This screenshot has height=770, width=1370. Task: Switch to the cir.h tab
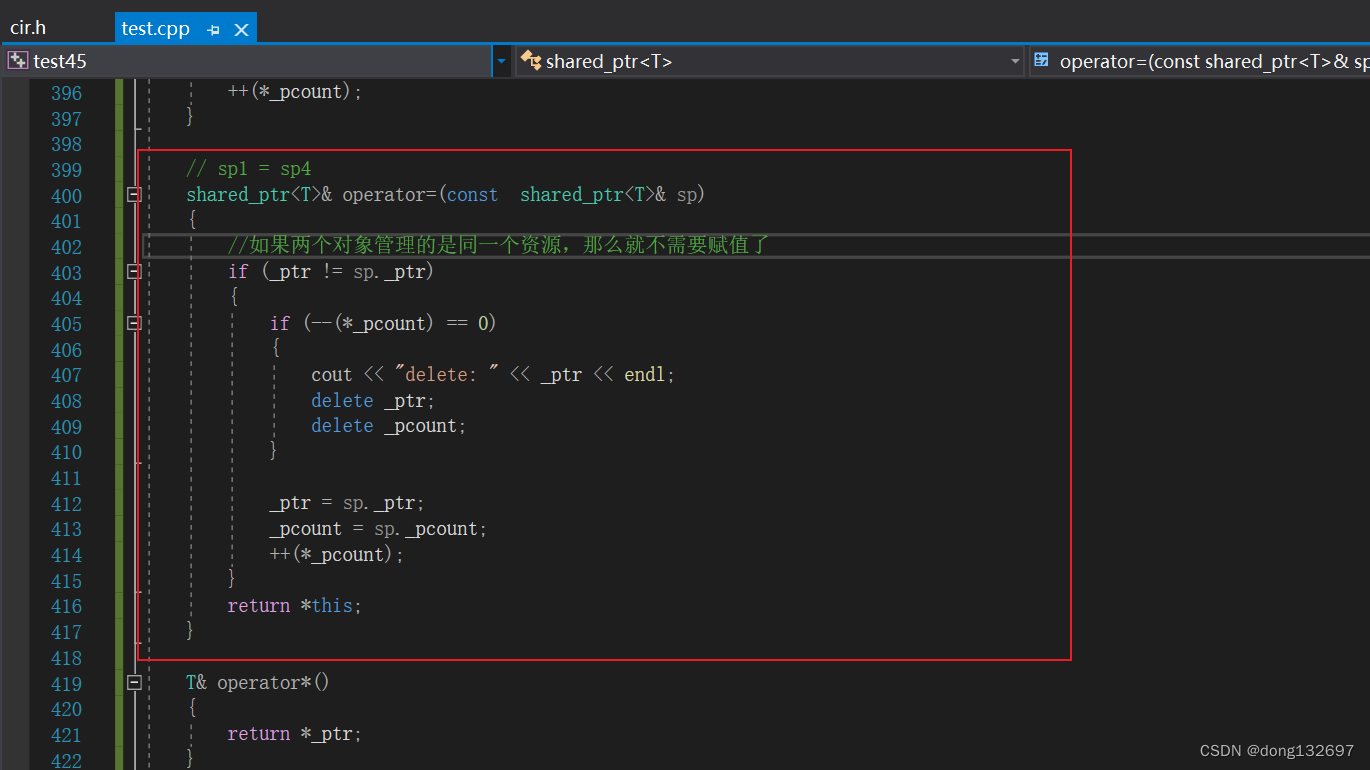click(x=29, y=28)
